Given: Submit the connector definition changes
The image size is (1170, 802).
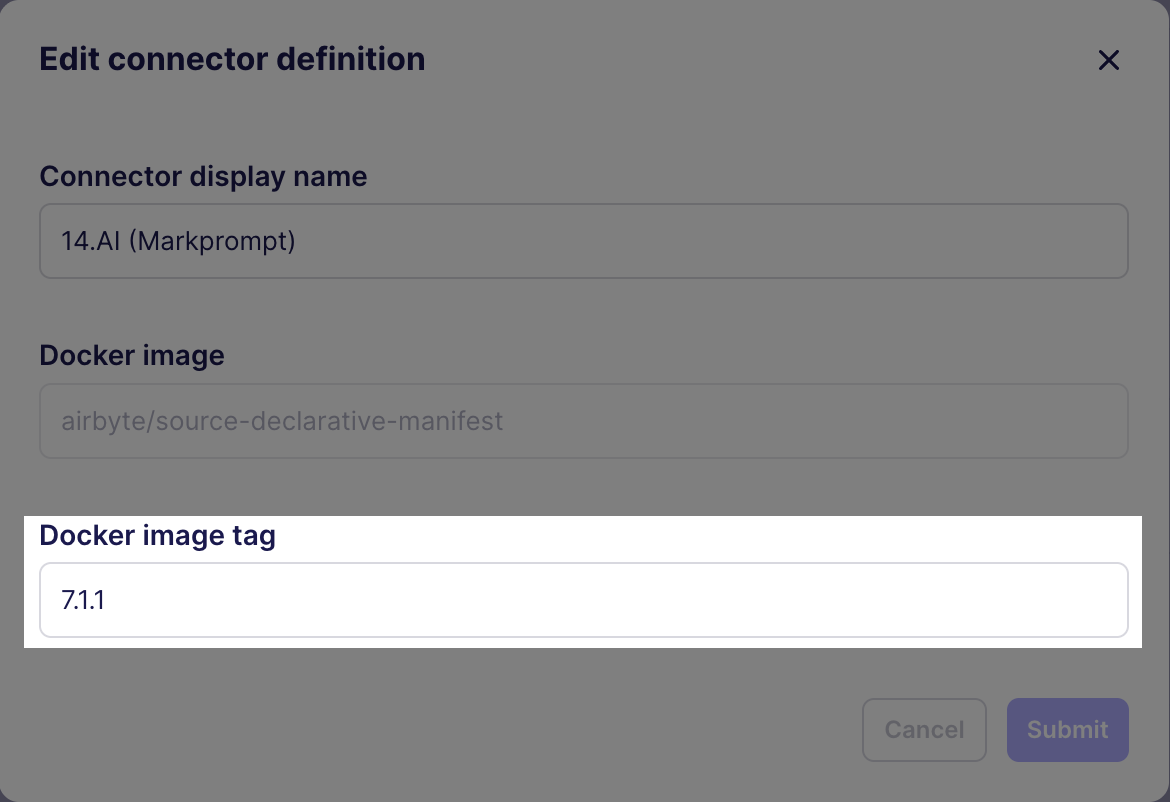Looking at the screenshot, I should [1067, 730].
